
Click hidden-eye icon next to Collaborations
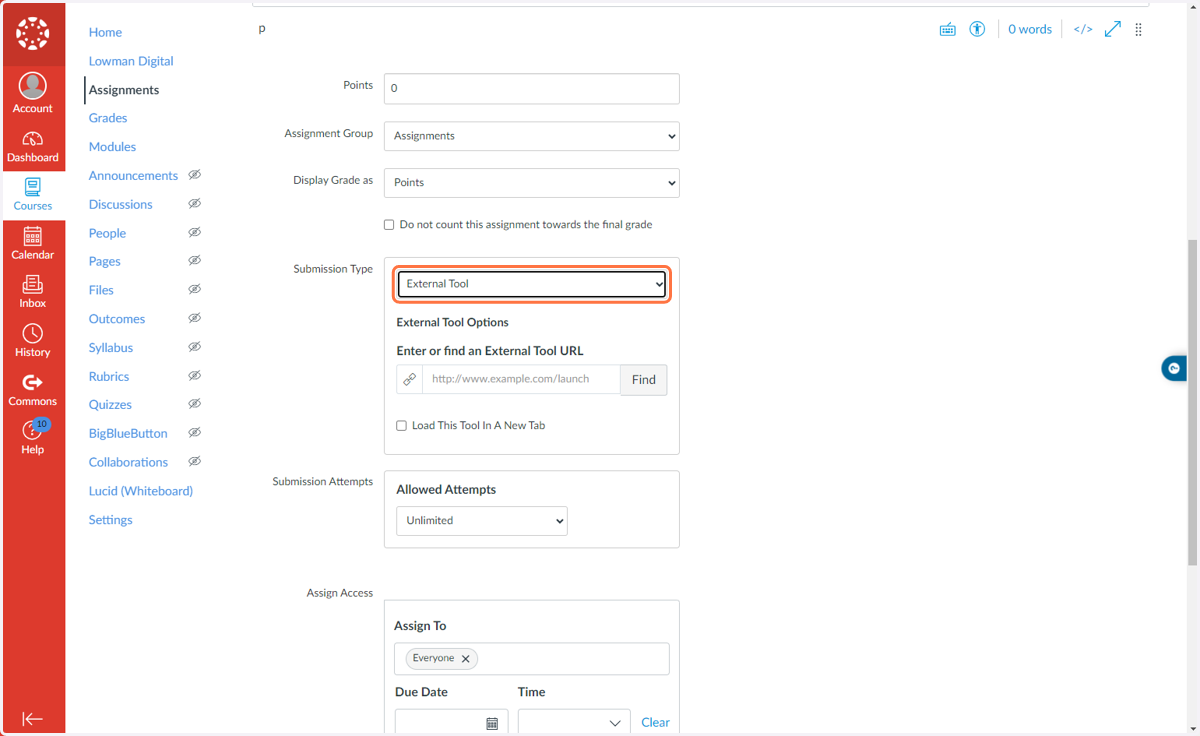pyautogui.click(x=195, y=462)
